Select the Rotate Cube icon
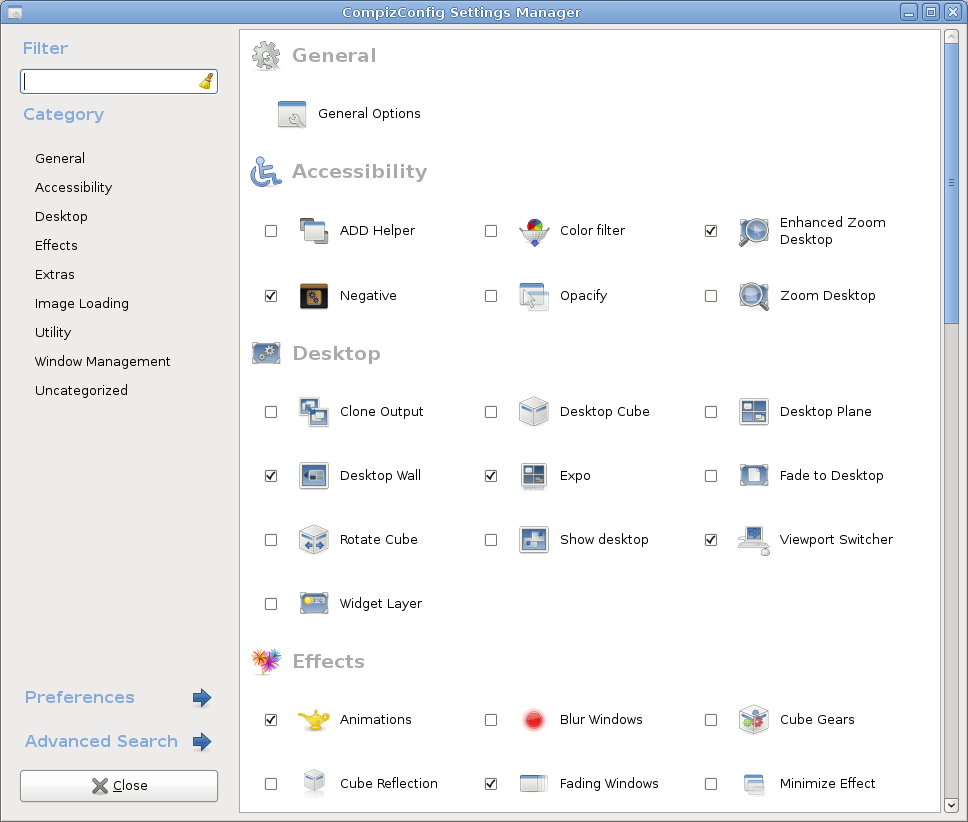The width and height of the screenshot is (968, 822). pos(313,539)
